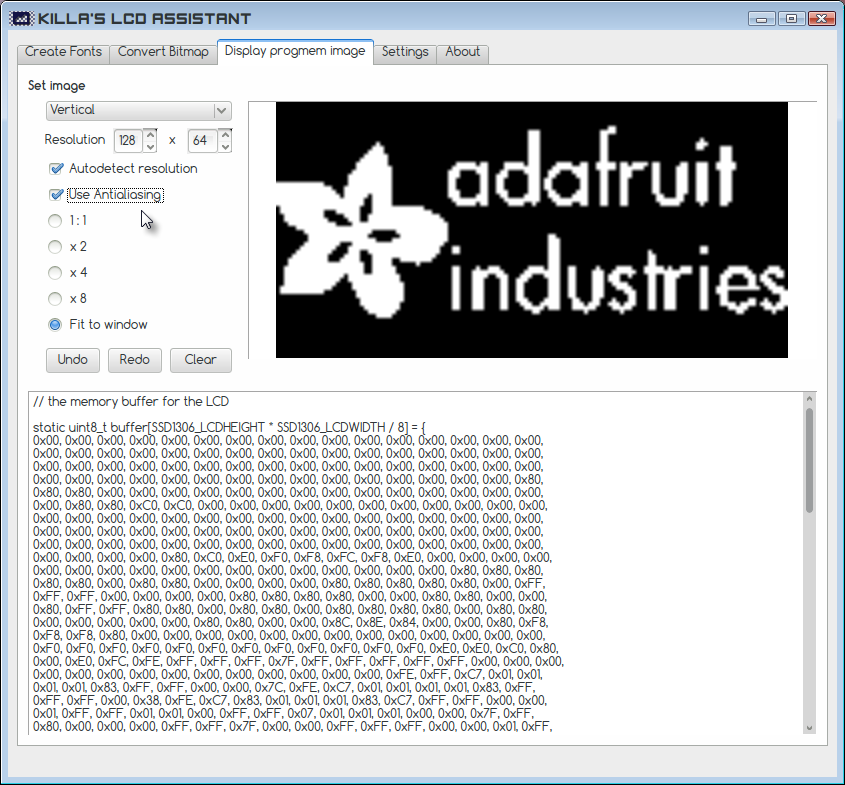The width and height of the screenshot is (845, 785).
Task: Click the adafruit industries preview image
Action: pos(532,230)
